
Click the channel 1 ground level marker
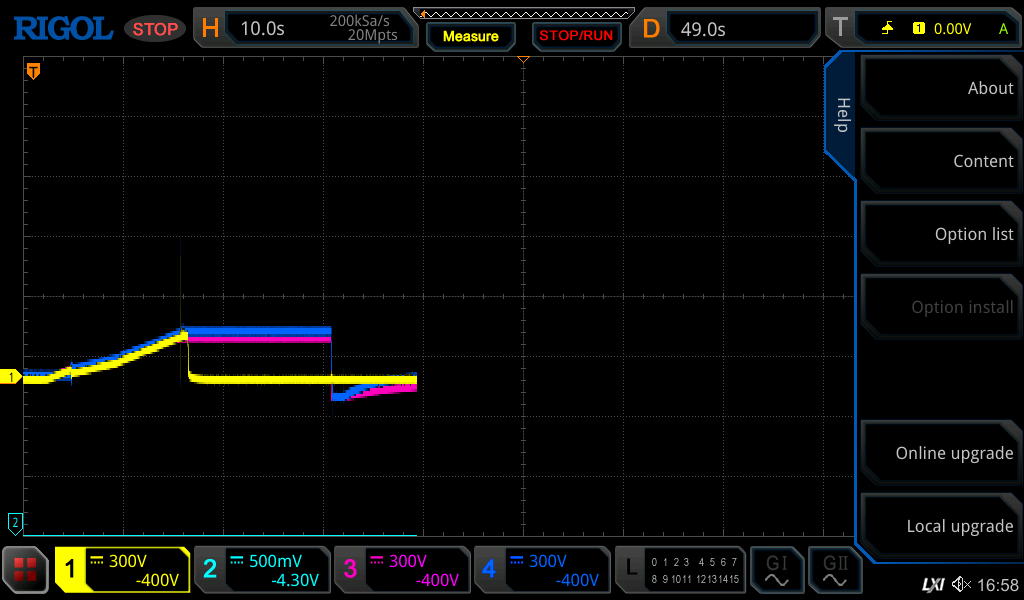[12, 377]
